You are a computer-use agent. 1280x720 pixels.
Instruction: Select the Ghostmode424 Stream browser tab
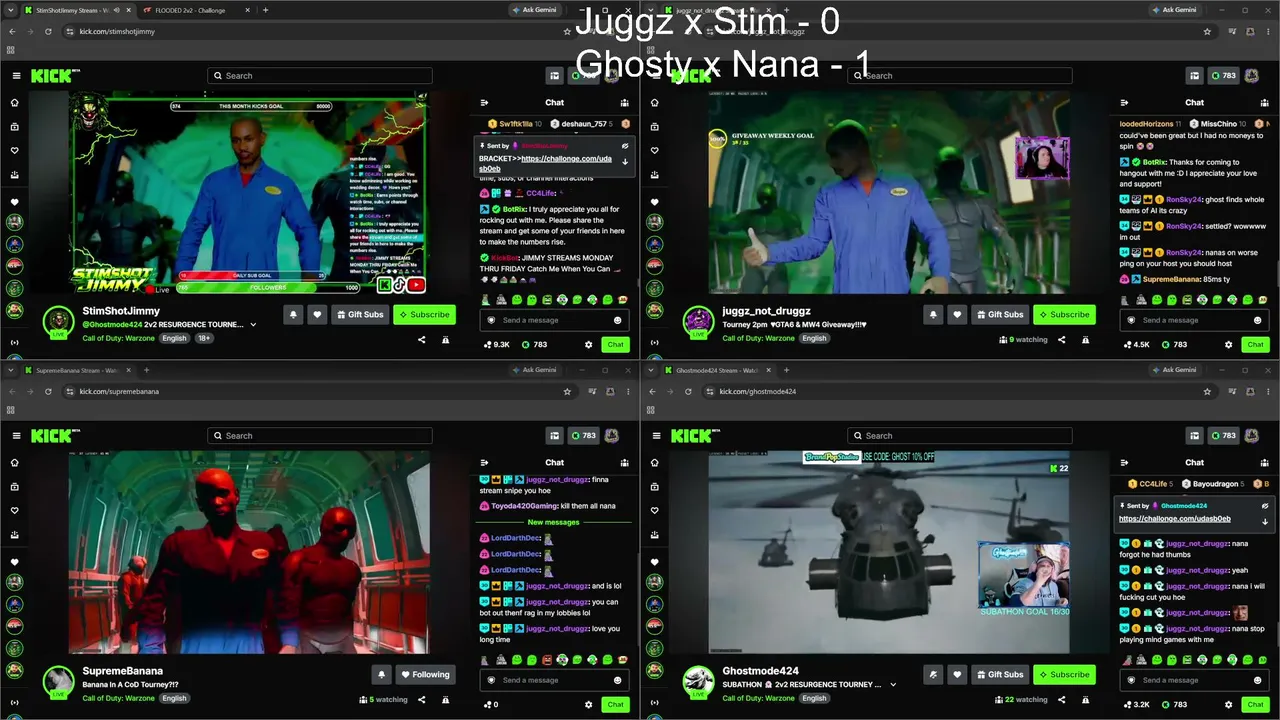tap(718, 370)
